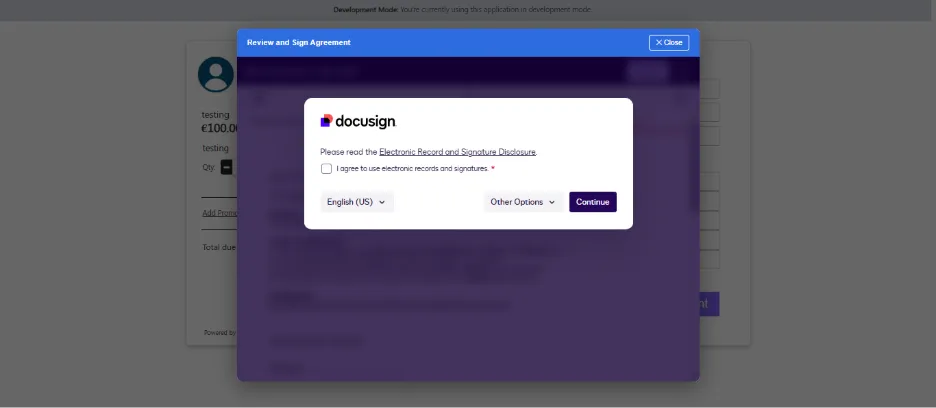Click the 'Total due' label
The width and height of the screenshot is (936, 408).
tap(218, 247)
